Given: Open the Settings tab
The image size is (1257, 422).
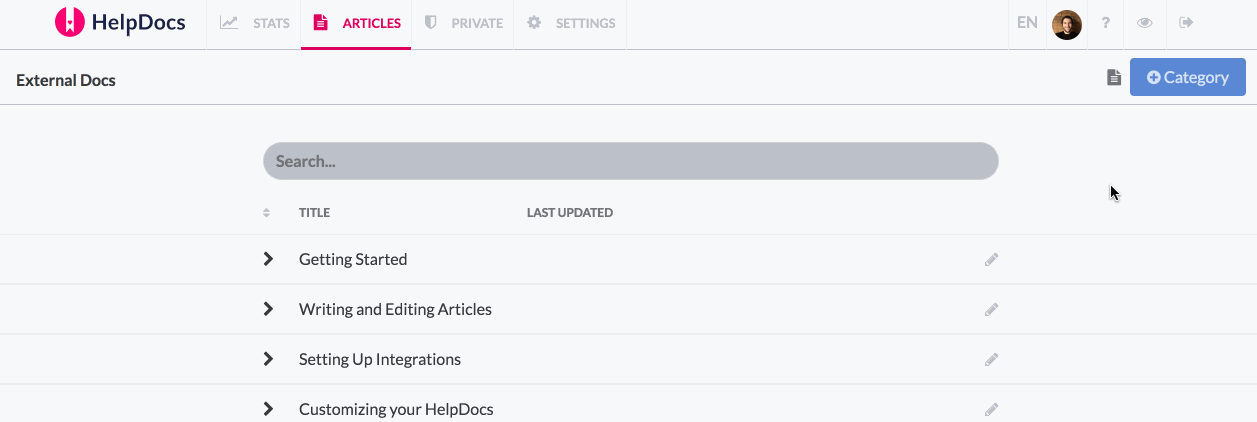Looking at the screenshot, I should [x=571, y=23].
